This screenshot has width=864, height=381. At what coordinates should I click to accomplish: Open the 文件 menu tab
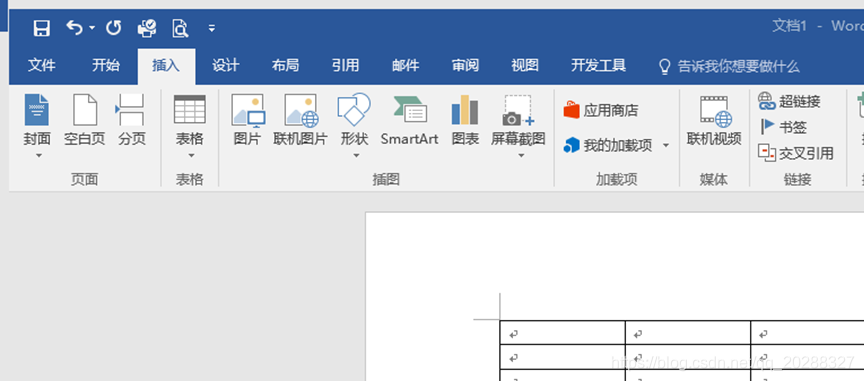click(42, 66)
